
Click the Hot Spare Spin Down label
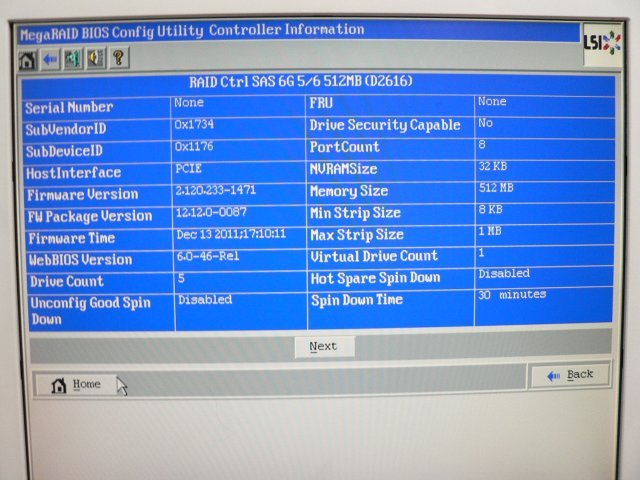click(x=376, y=278)
